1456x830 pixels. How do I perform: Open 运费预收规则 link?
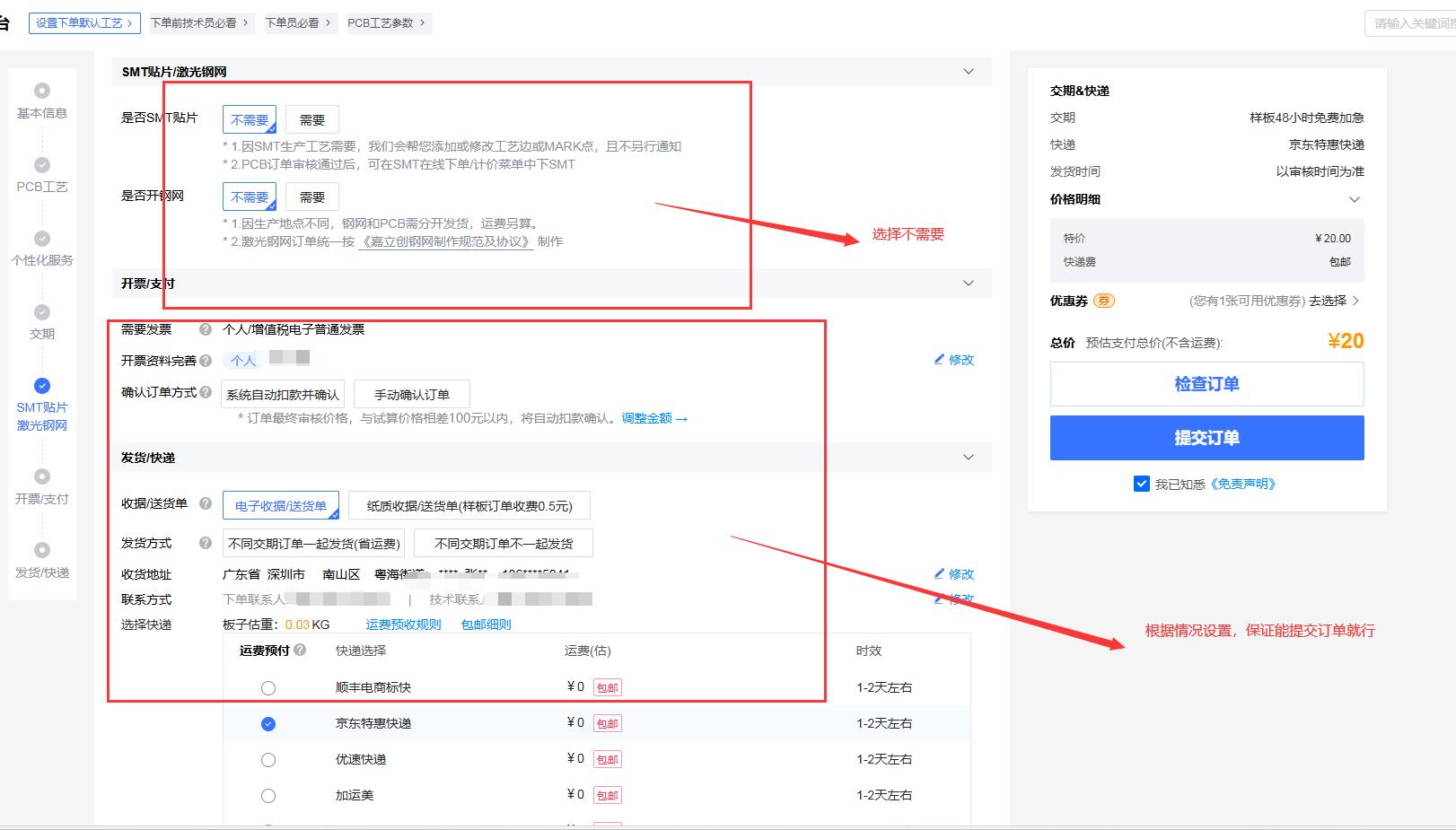click(403, 625)
